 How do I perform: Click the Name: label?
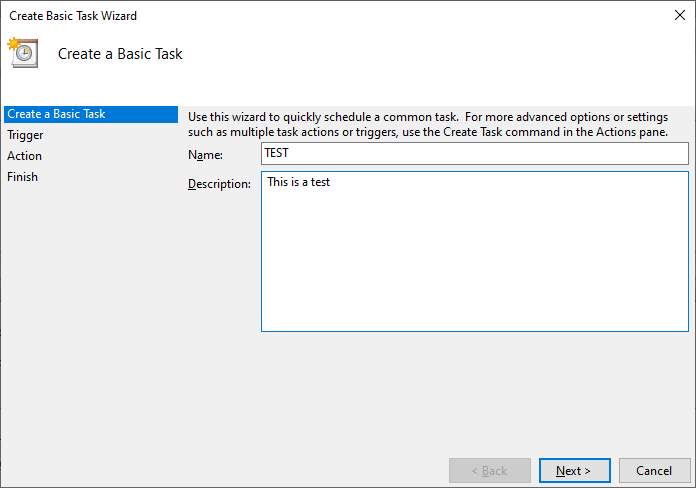pos(205,155)
